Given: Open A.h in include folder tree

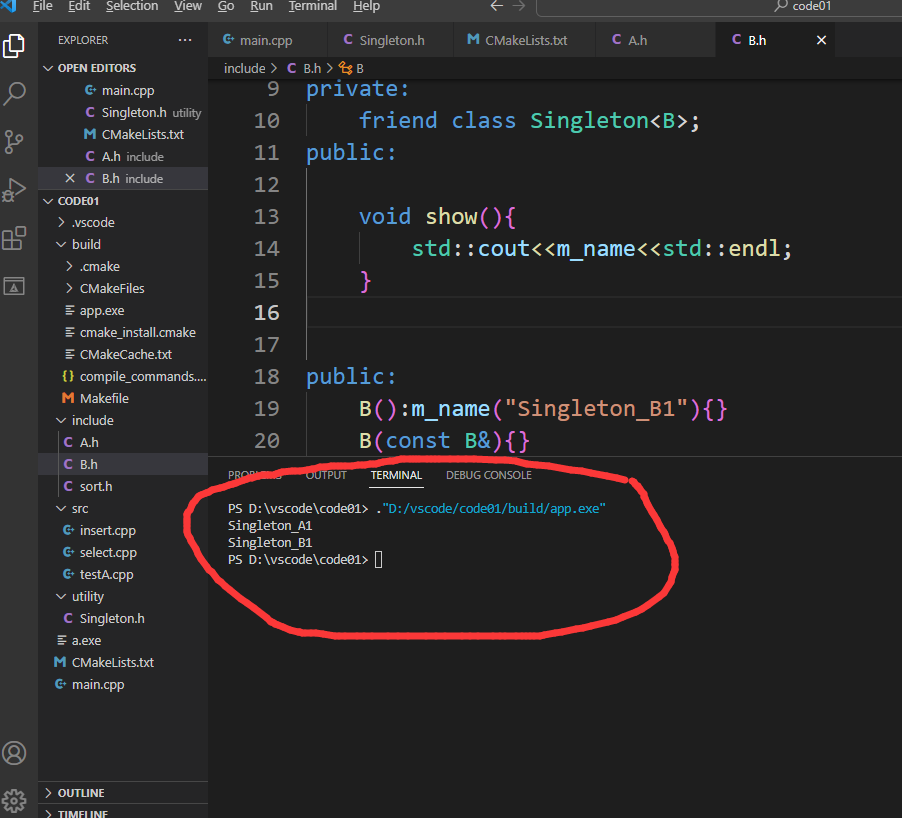Looking at the screenshot, I should coord(123,442).
